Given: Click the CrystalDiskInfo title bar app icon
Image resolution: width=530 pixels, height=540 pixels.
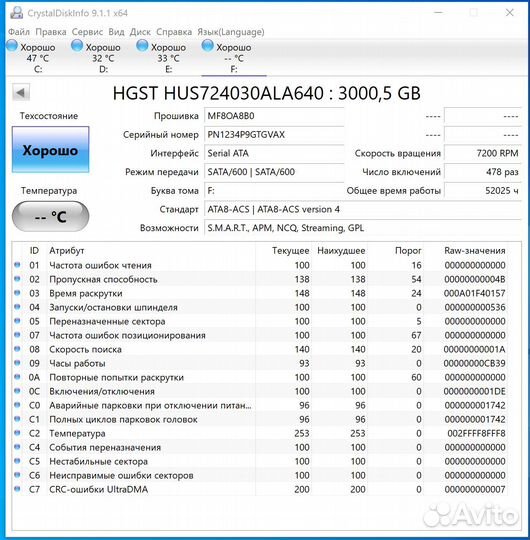Looking at the screenshot, I should 16,13.
